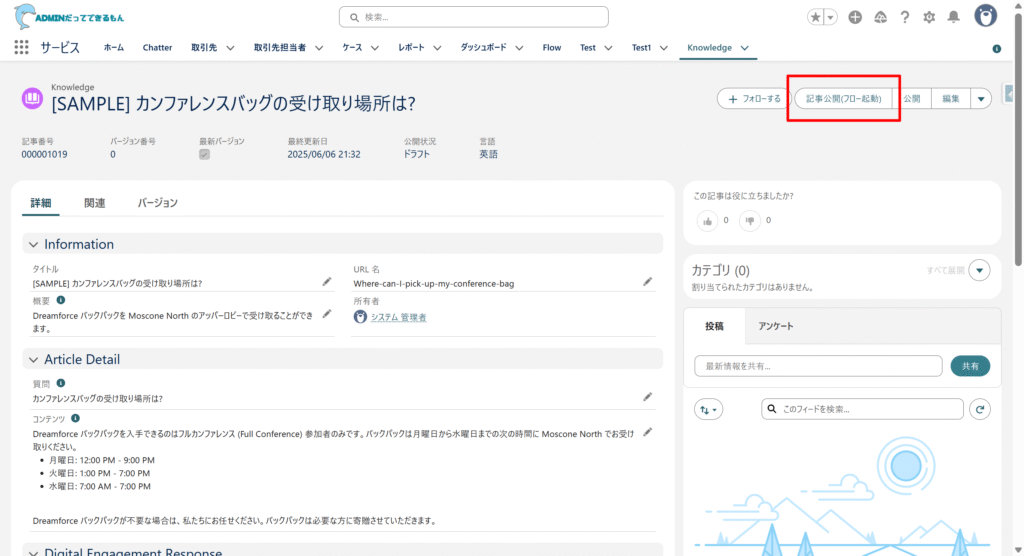The width and height of the screenshot is (1024, 556).
Task: Click the favorites star icon
Action: tap(815, 18)
